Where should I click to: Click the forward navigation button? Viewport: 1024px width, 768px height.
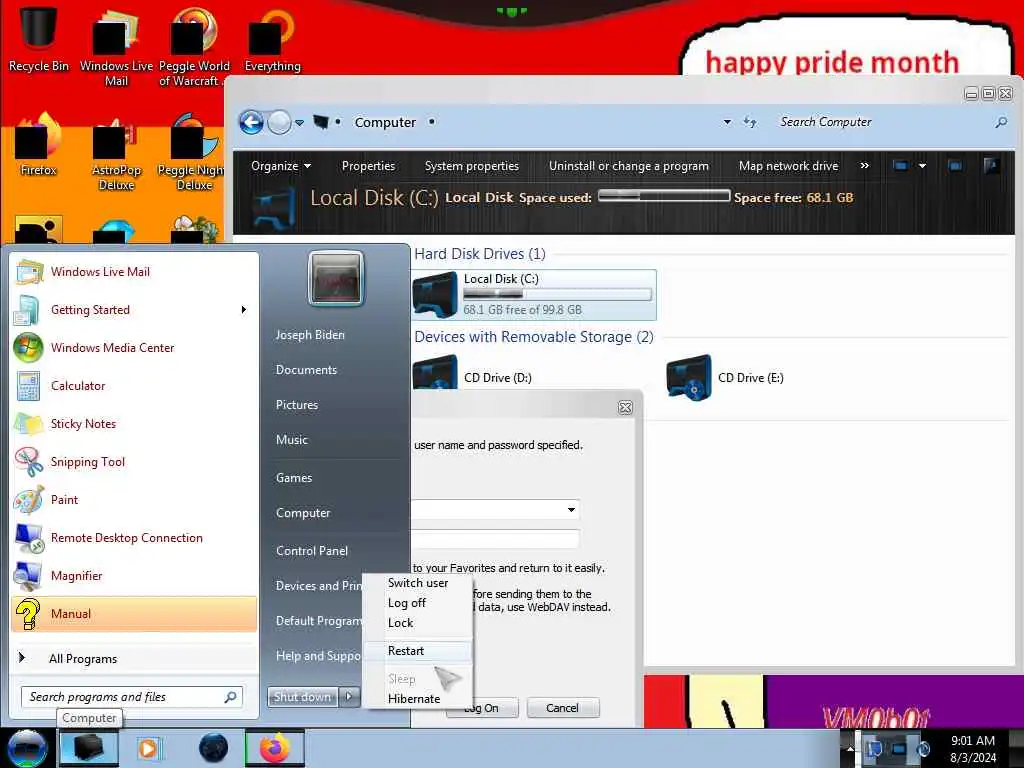[x=280, y=122]
